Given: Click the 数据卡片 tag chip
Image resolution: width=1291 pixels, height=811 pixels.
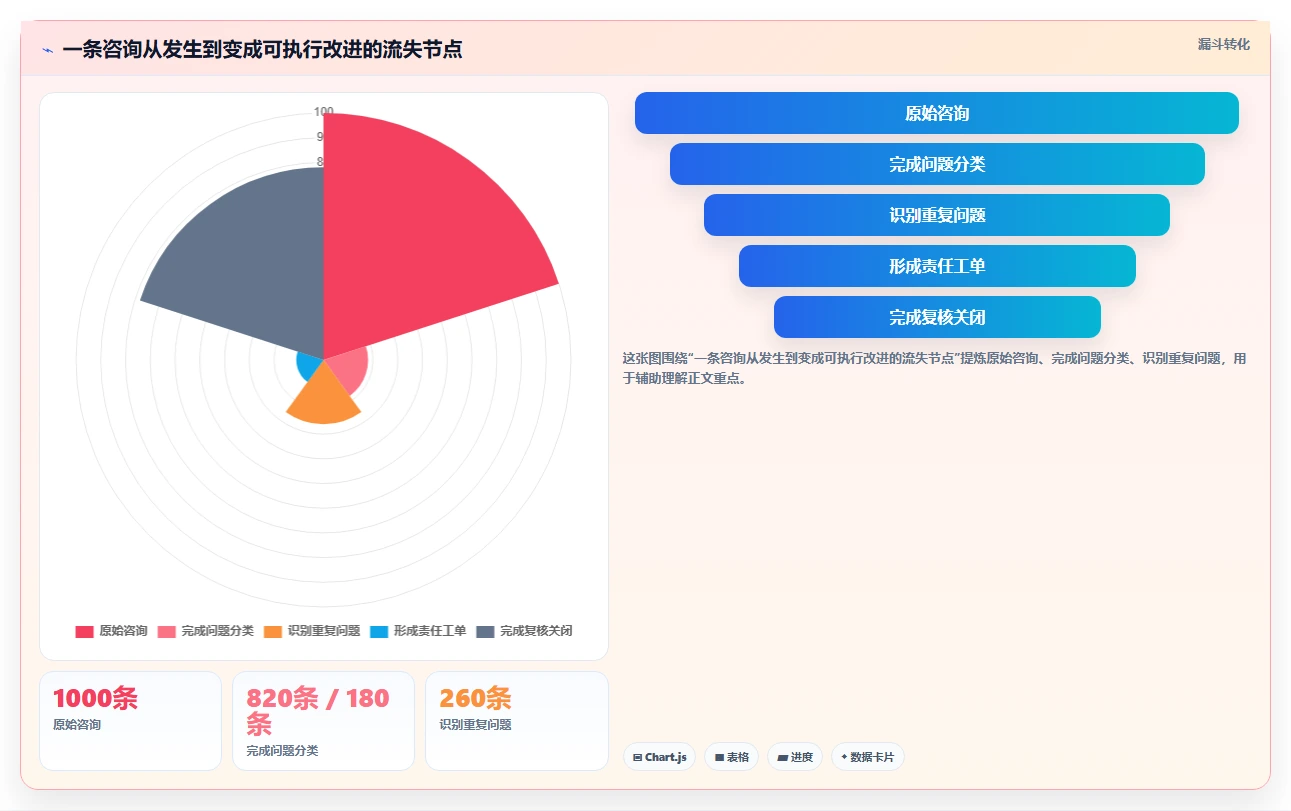Looking at the screenshot, I should point(868,757).
